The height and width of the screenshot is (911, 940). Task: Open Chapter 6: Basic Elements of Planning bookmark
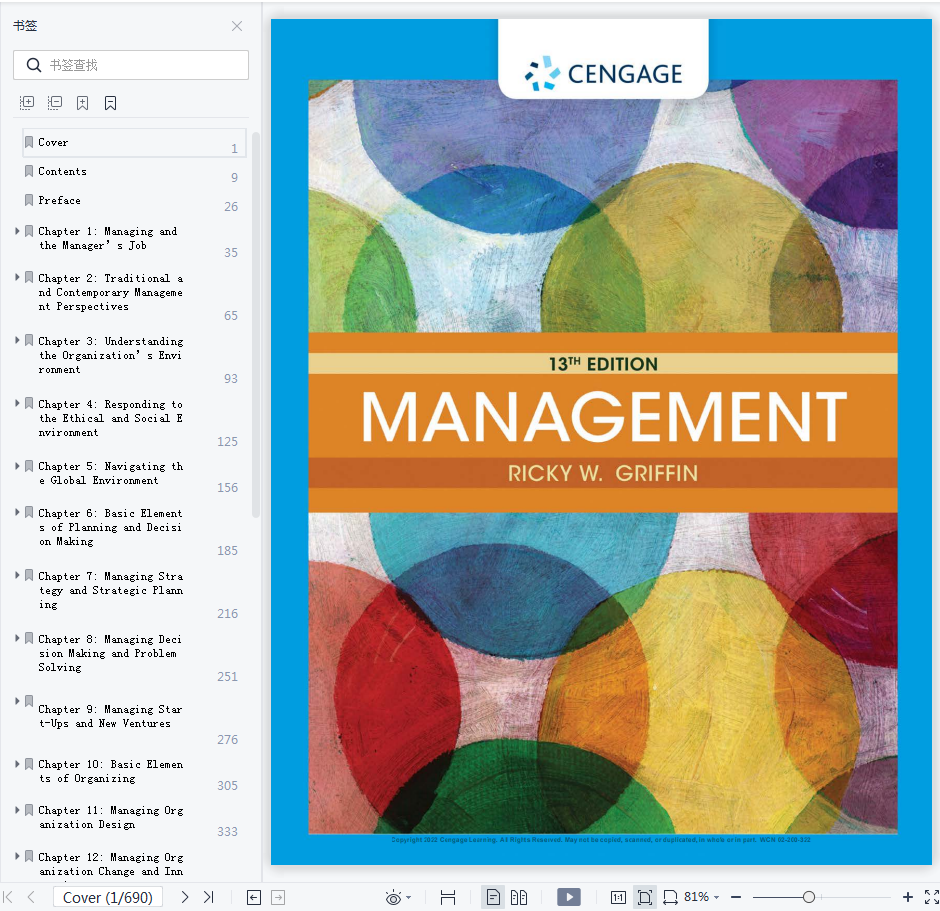[111, 527]
